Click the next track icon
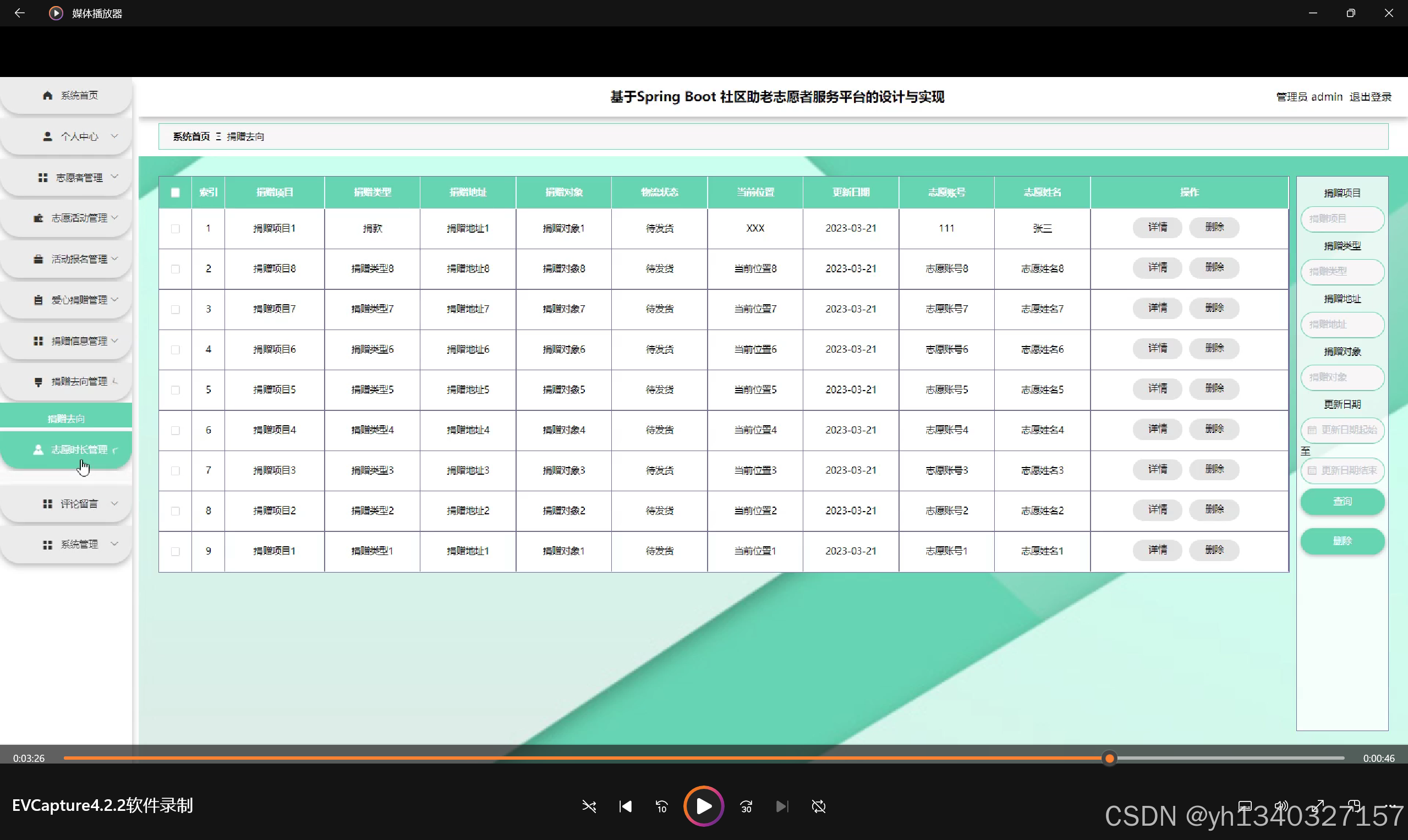Screen dimensions: 1408x840 point(782,806)
